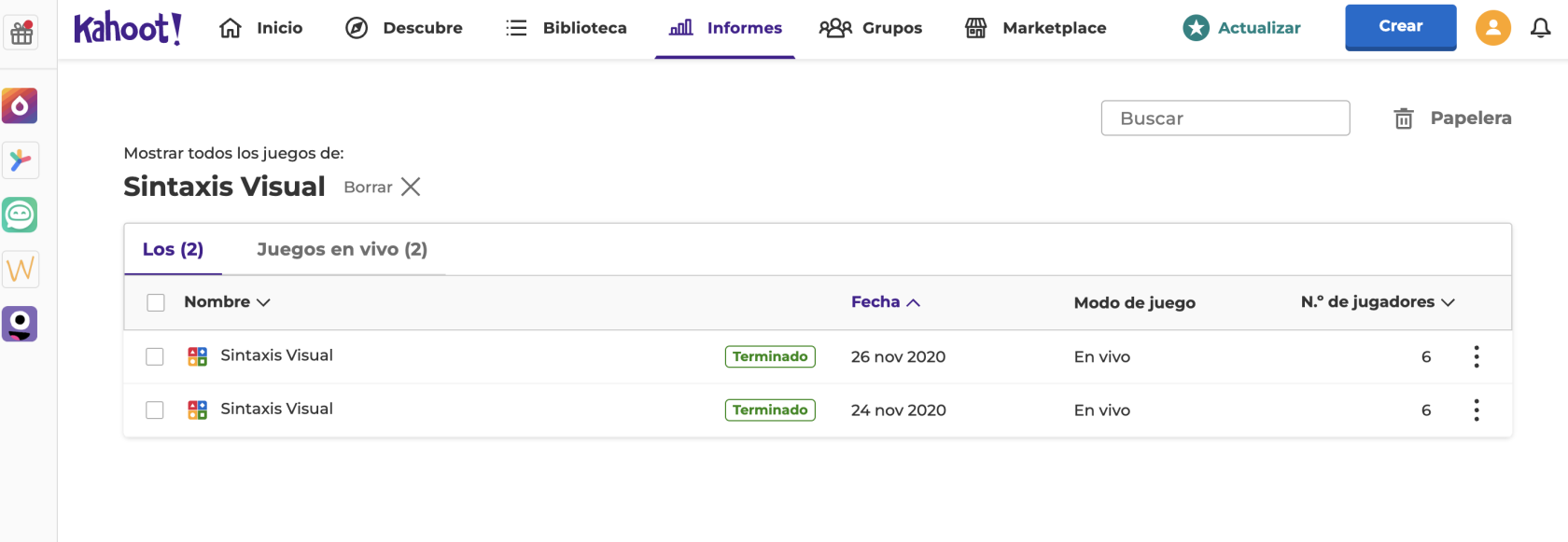Sort by Nombre column chevron
The width and height of the screenshot is (1568, 542).
tap(263, 302)
